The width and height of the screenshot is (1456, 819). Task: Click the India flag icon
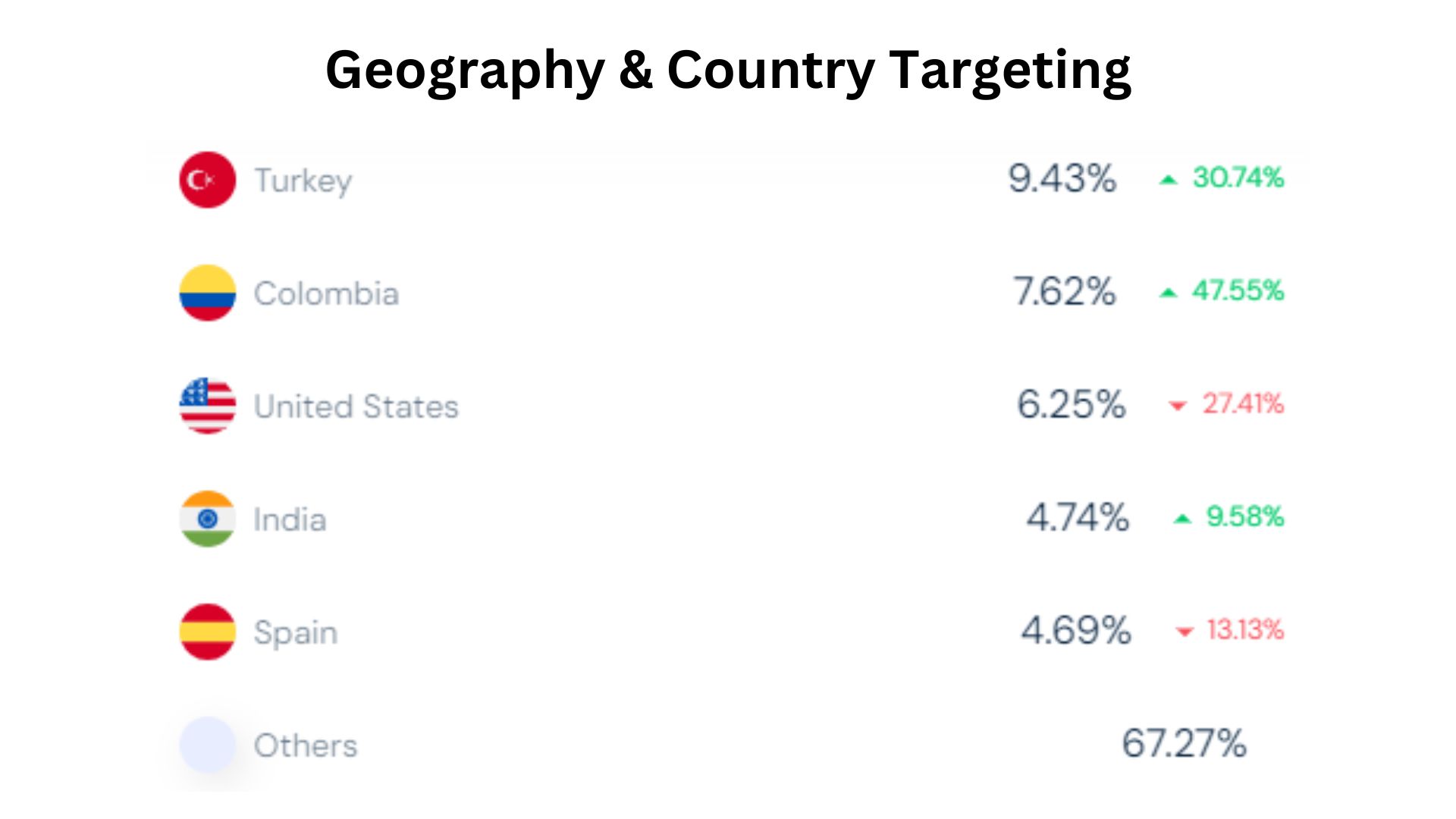click(207, 519)
